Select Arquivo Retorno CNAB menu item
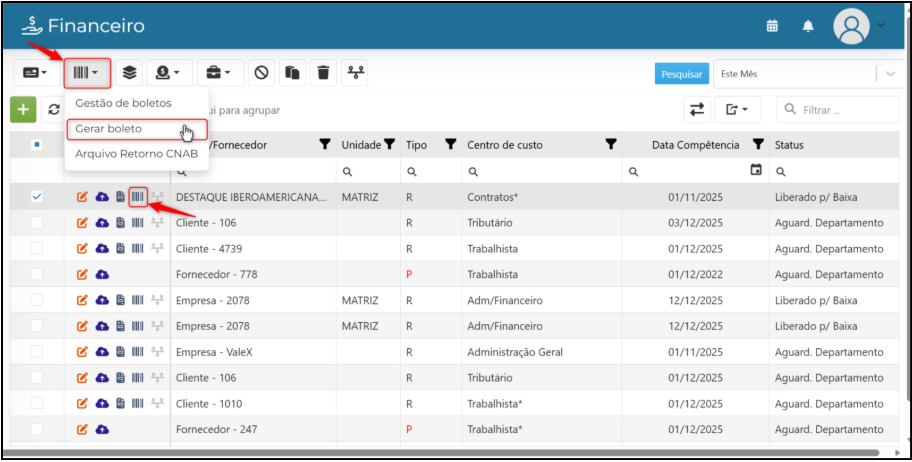912x462 pixels. tap(137, 154)
